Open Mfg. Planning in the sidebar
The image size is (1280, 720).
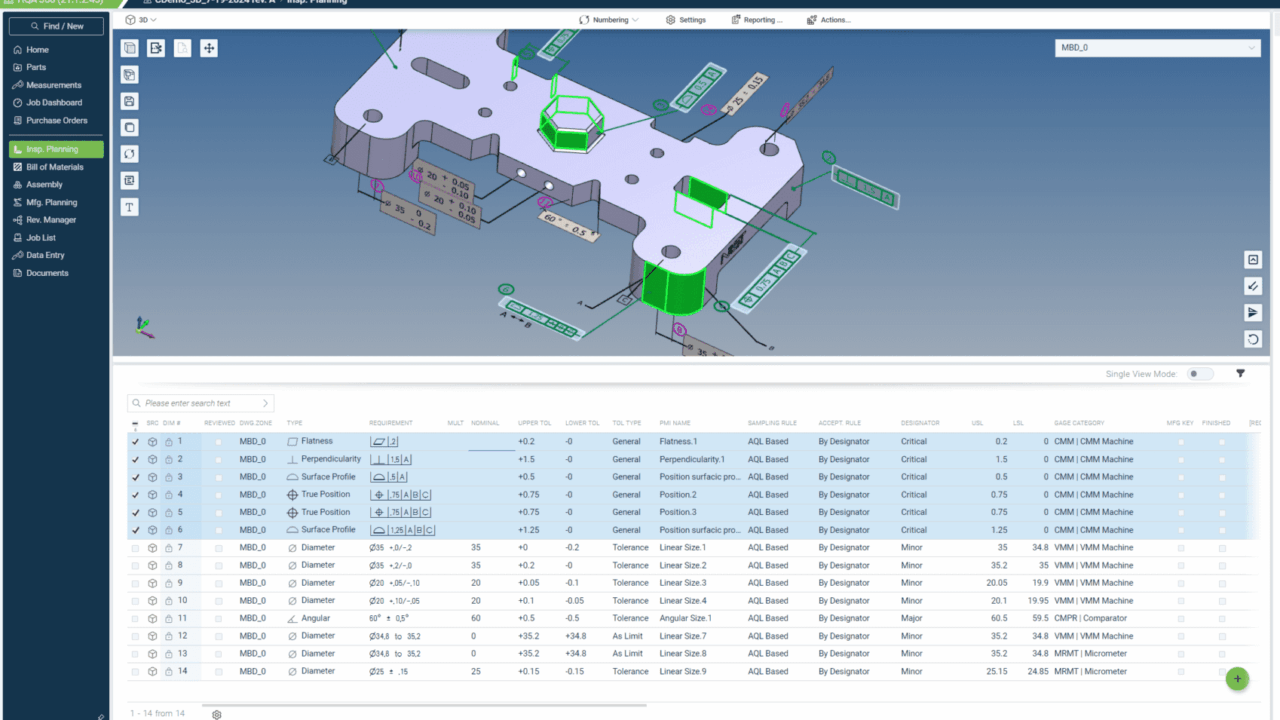57,203
